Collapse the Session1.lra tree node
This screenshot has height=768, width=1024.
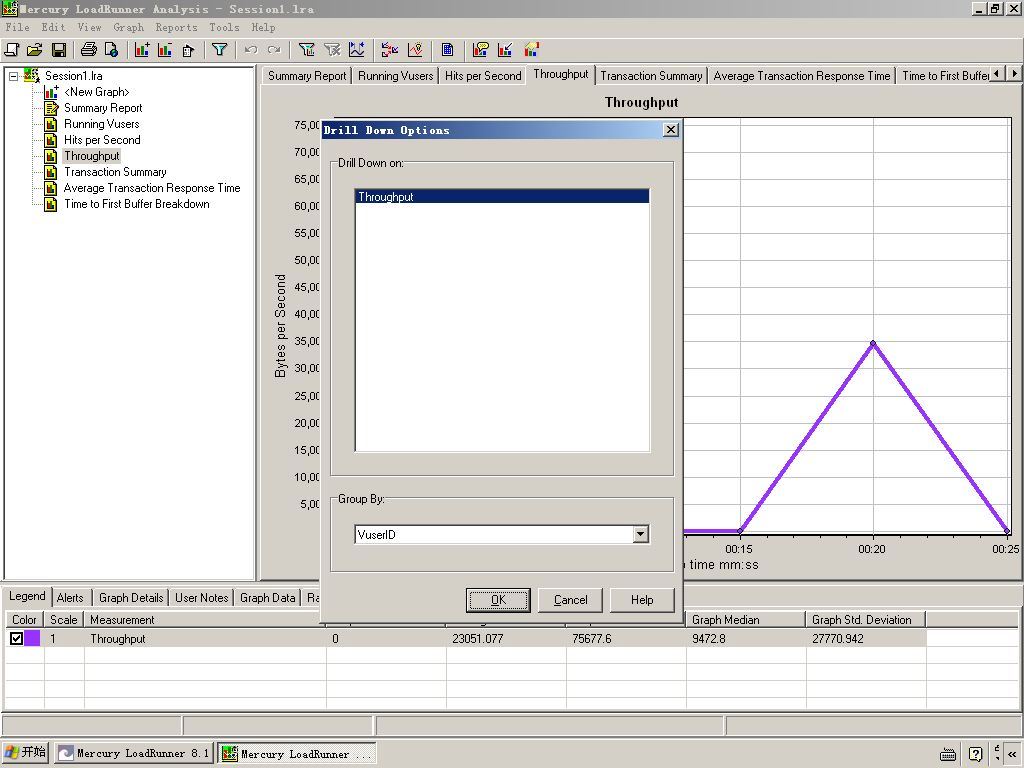point(13,76)
